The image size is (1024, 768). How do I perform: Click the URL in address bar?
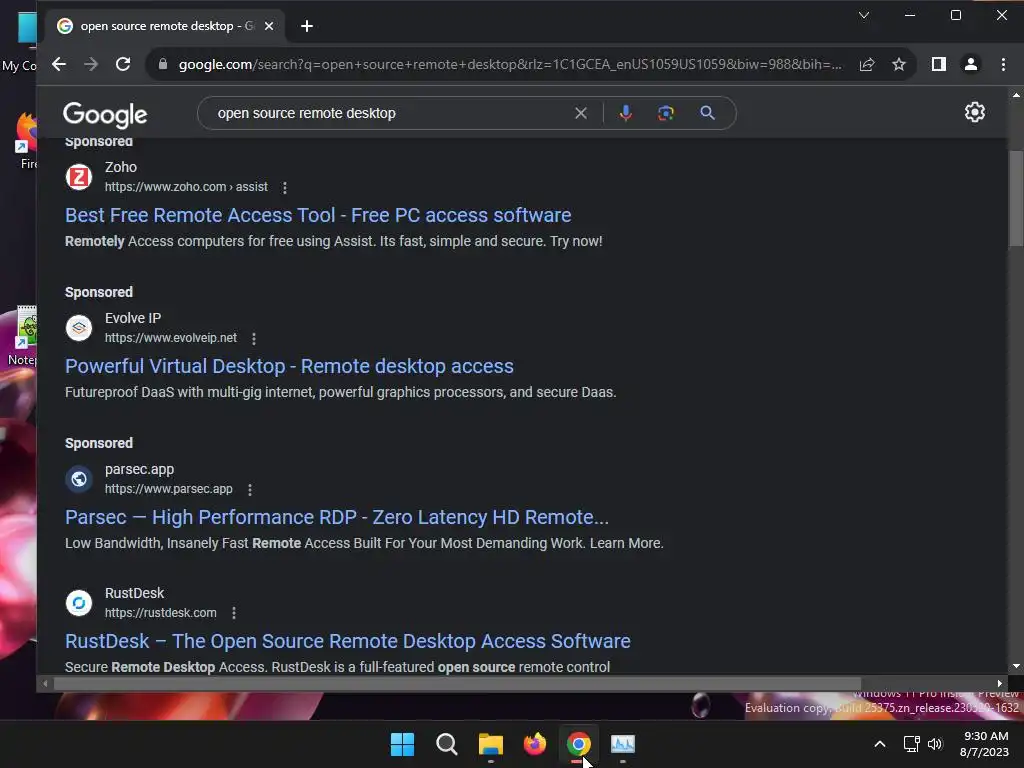pos(509,64)
